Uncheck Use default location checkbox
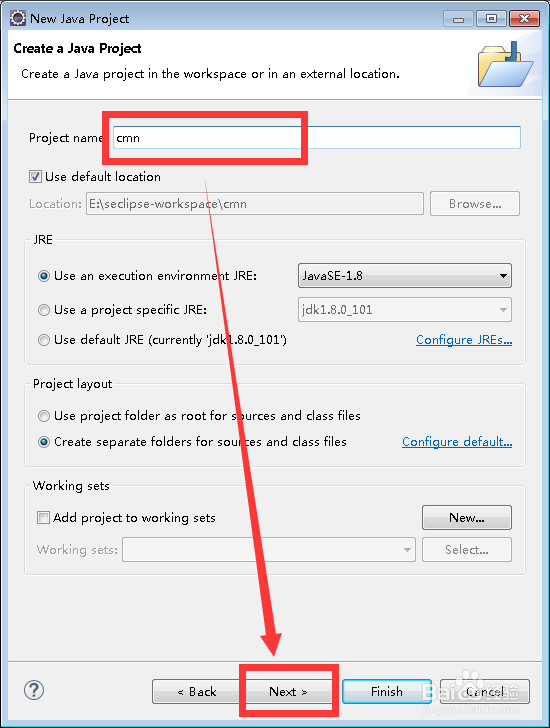 coord(35,177)
